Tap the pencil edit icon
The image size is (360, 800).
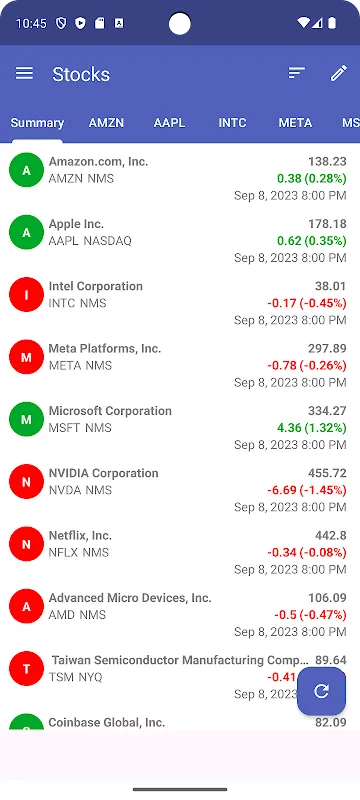click(339, 73)
